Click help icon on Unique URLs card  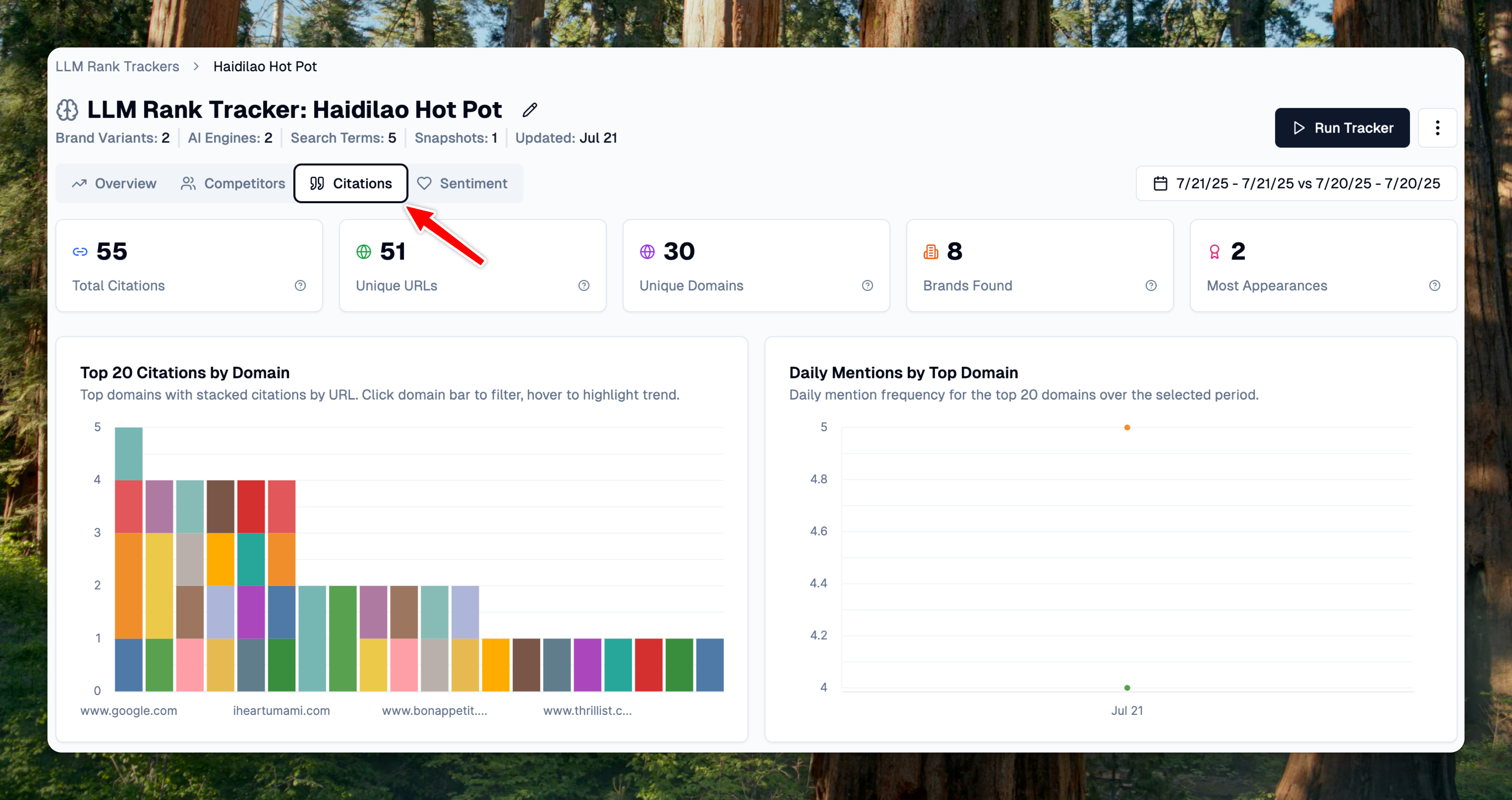click(x=583, y=286)
